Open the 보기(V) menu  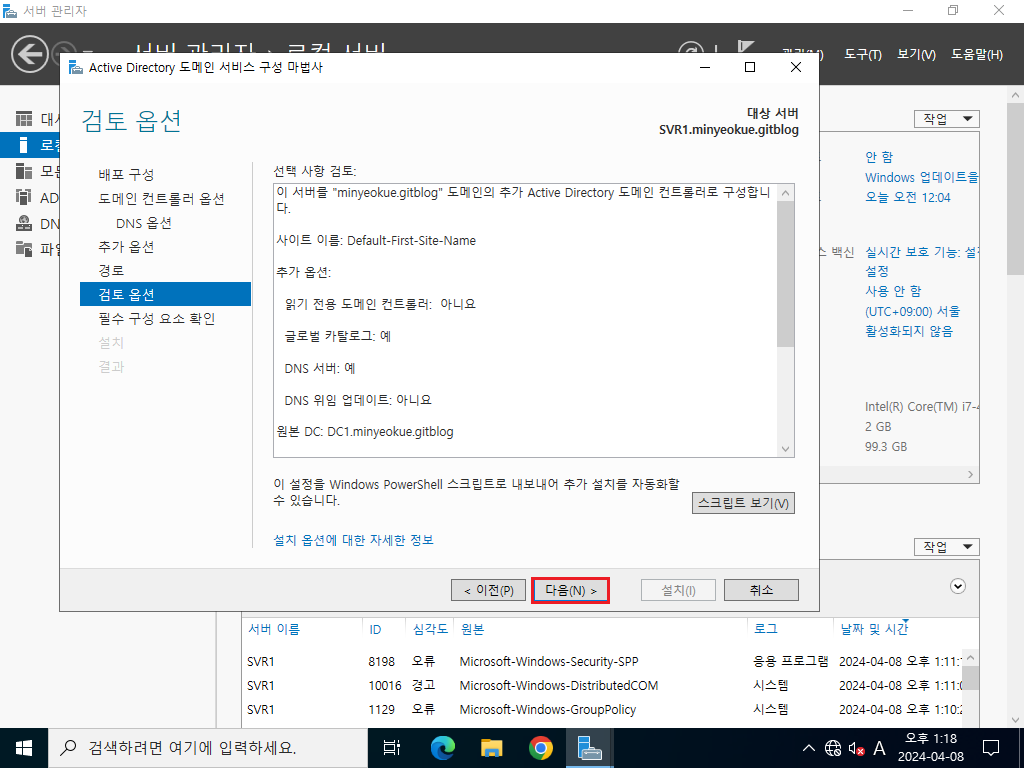[916, 55]
